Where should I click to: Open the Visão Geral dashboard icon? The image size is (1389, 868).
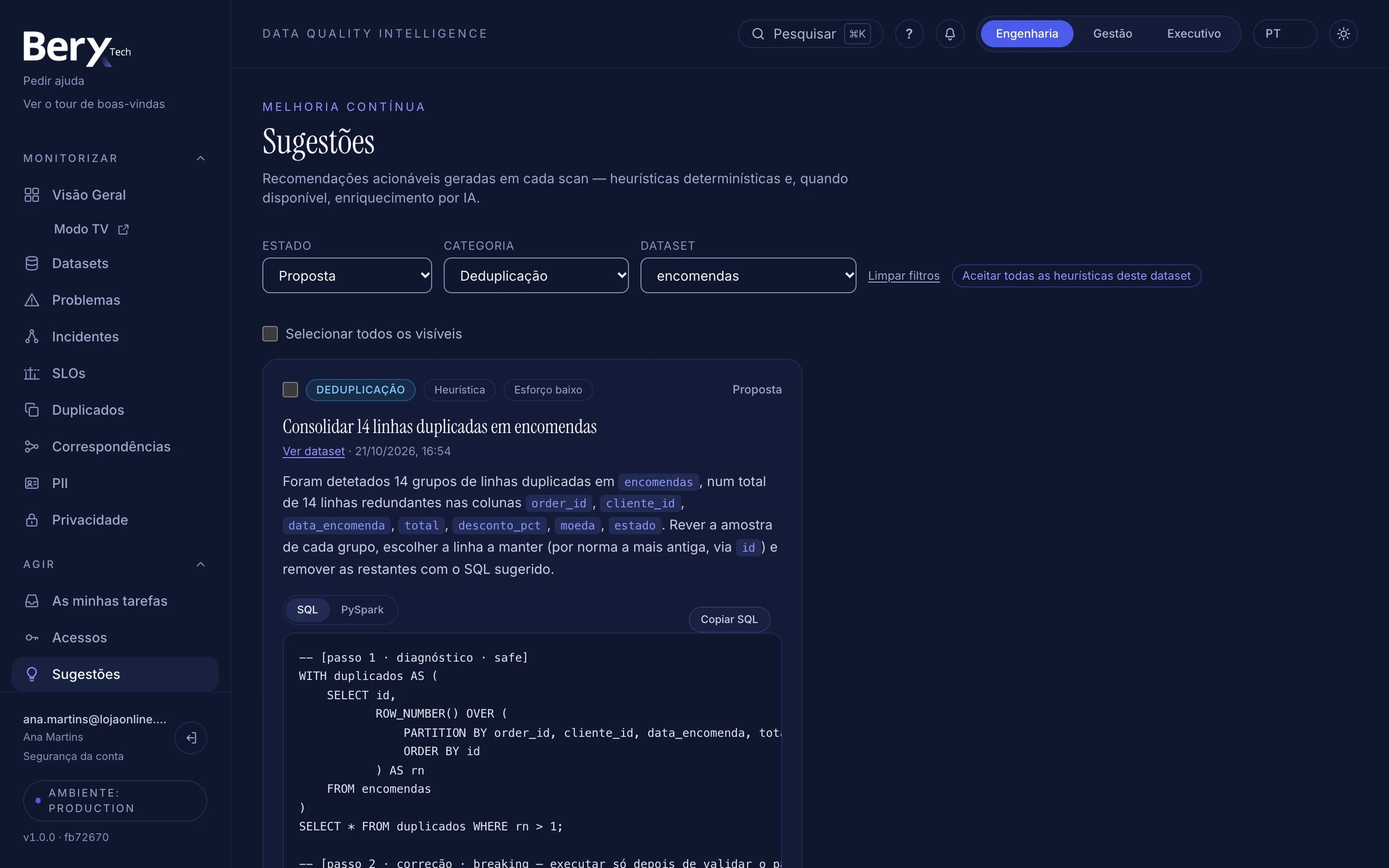[31, 195]
